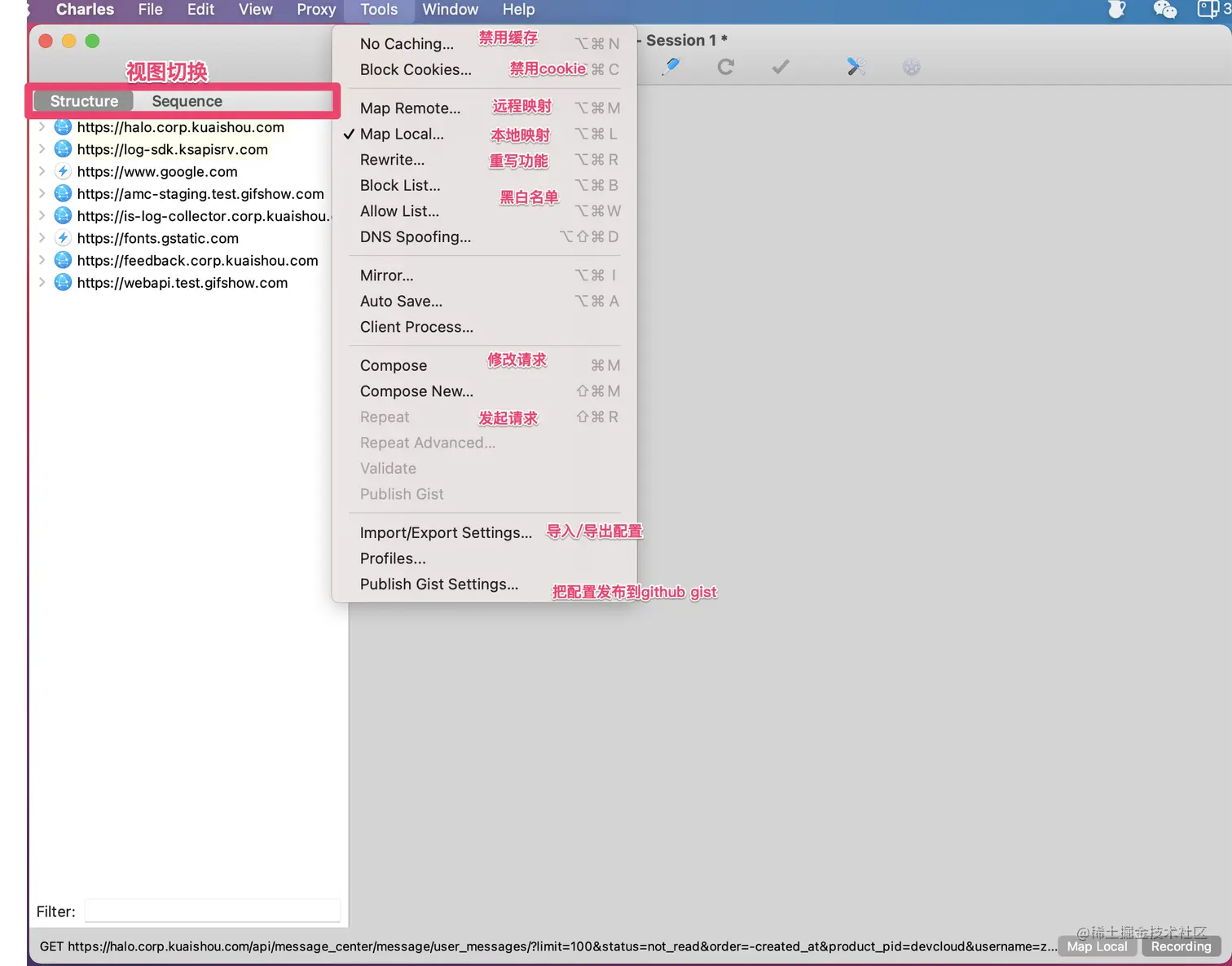Select the https://www.google.com host row
Viewport: 1232px width, 966px height.
(157, 171)
